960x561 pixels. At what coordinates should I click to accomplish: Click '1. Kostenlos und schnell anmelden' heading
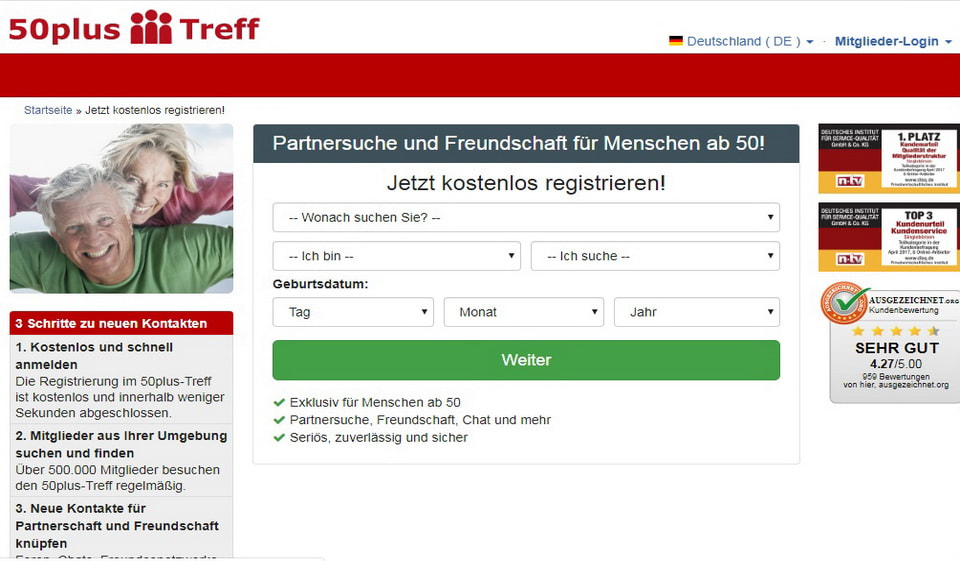94,356
